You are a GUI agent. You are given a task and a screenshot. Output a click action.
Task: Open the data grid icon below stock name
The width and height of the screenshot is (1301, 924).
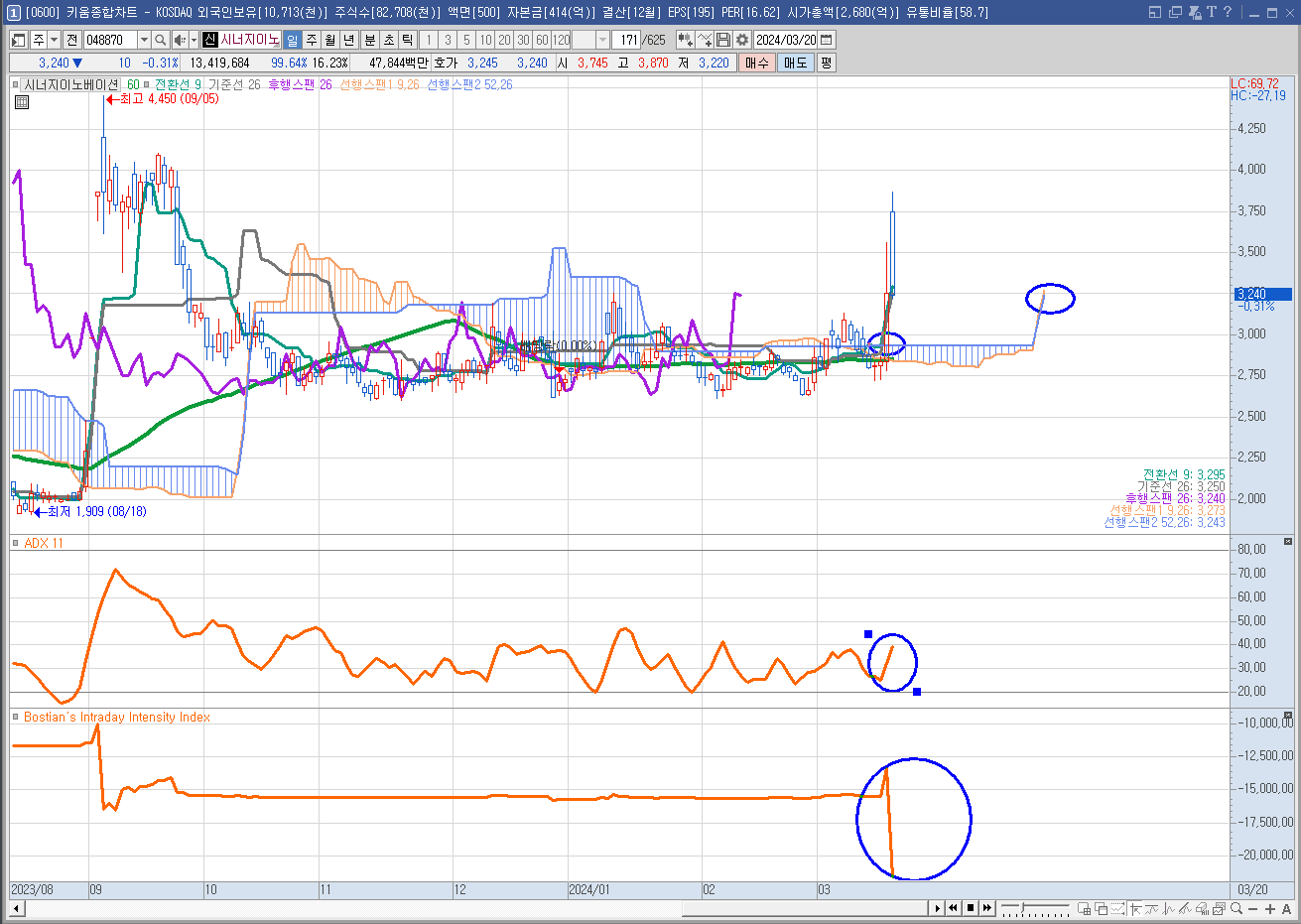pos(22,101)
